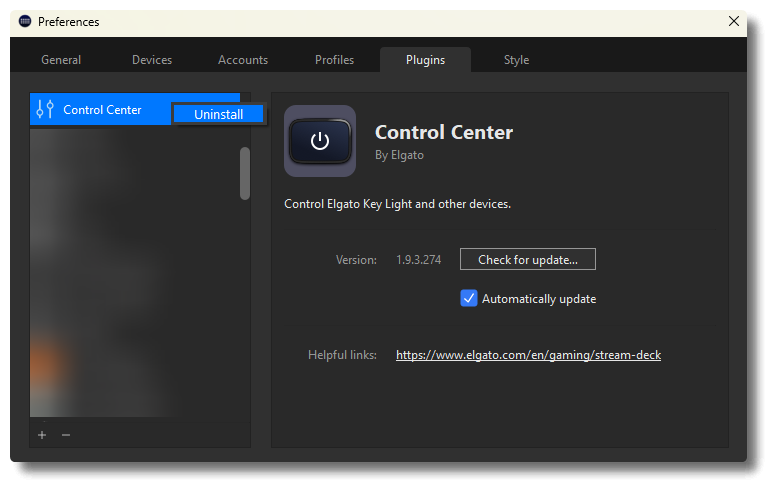Click the Check for update button
The image size is (767, 482).
coord(528,259)
